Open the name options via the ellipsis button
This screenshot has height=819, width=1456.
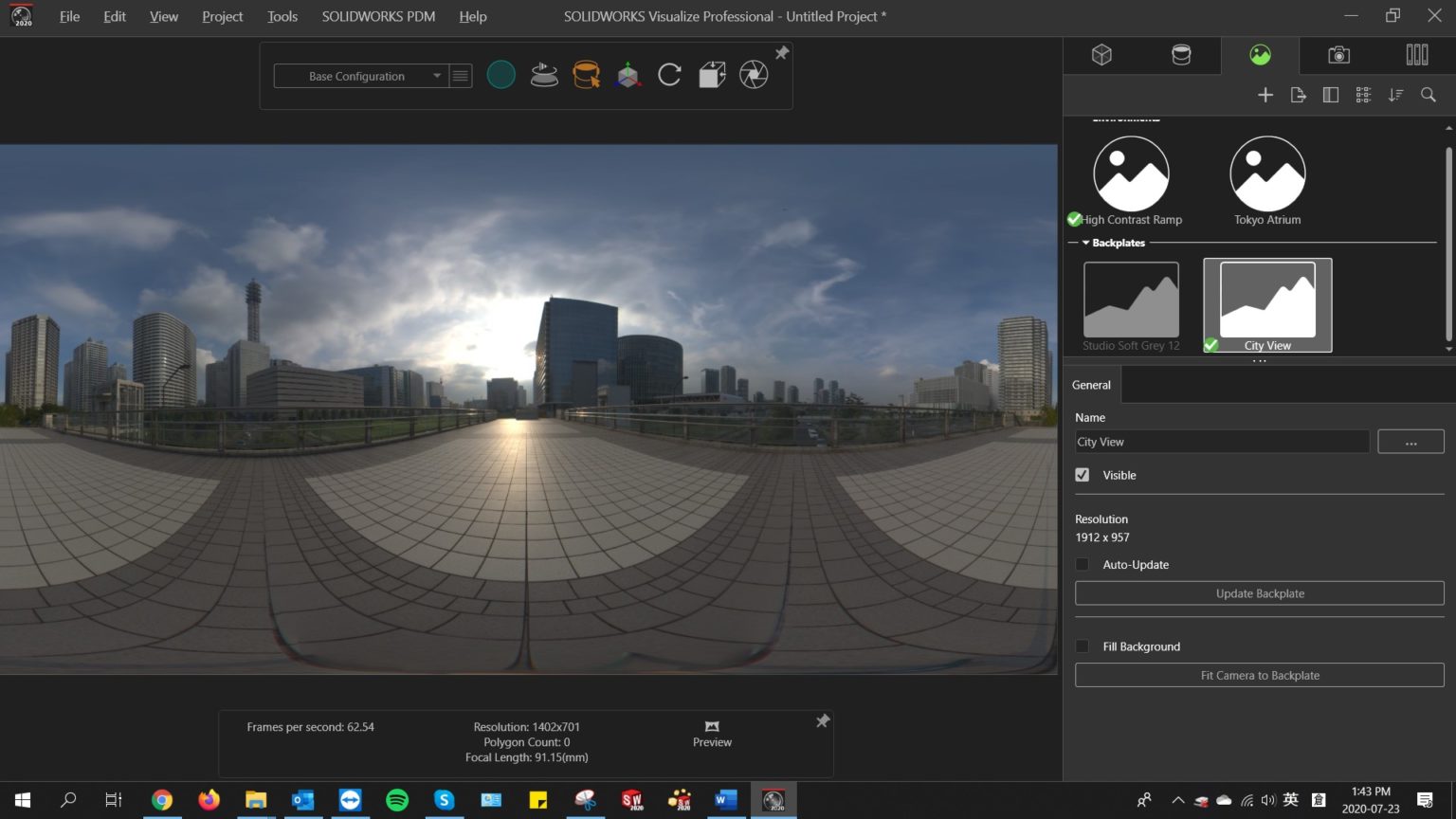1410,441
